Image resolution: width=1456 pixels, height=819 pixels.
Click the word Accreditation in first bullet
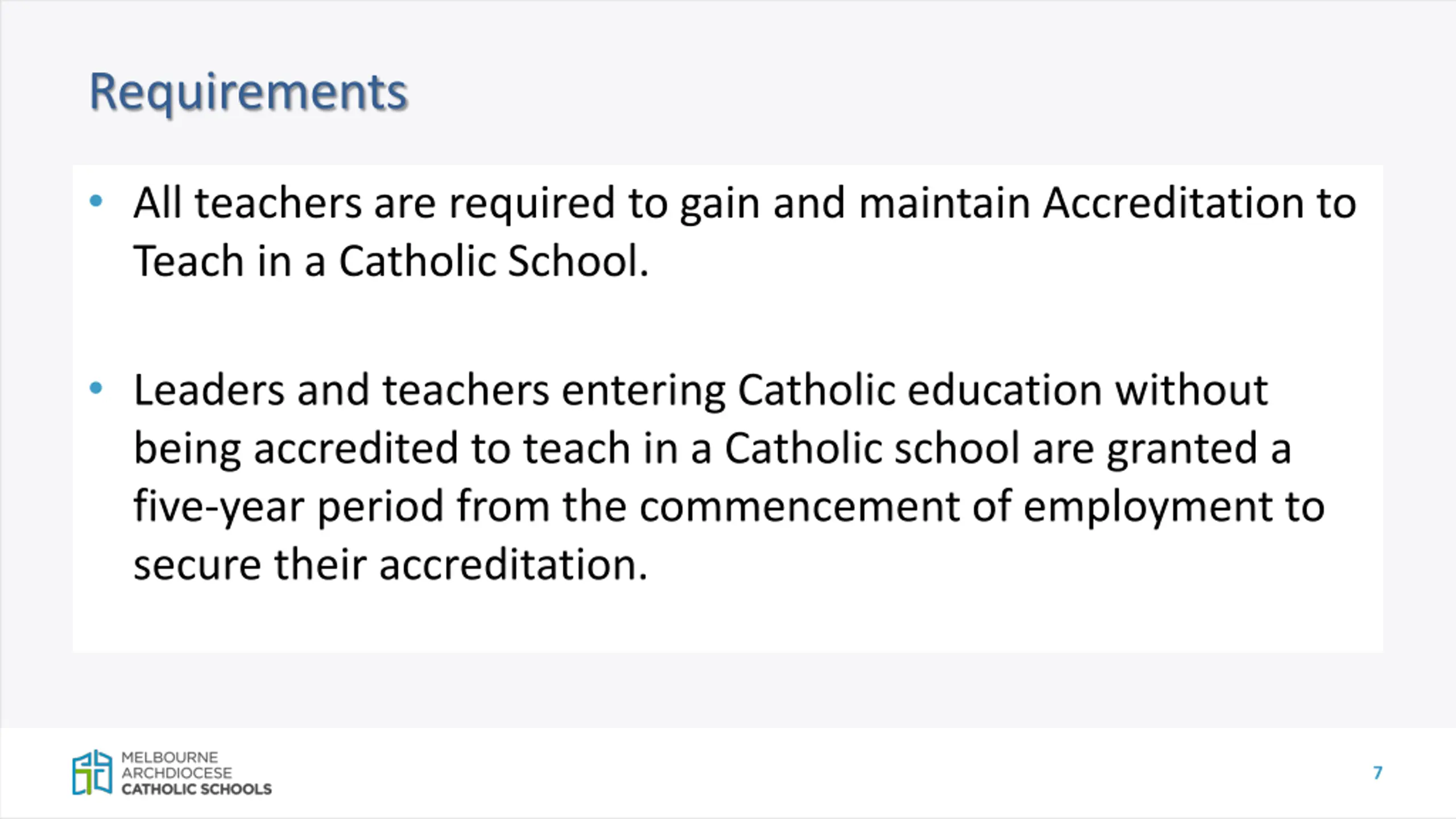pos(1173,203)
